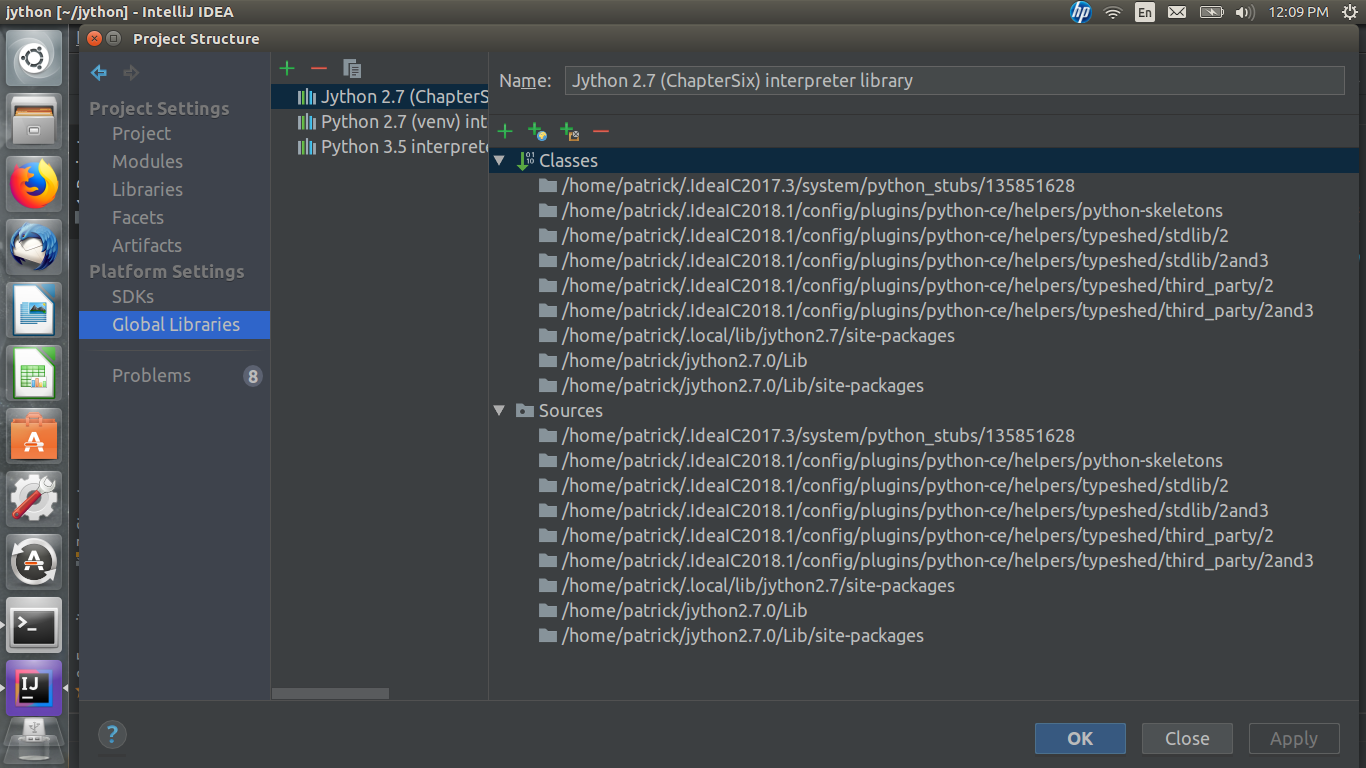1366x768 pixels.
Task: Open Problems to view the 8 issues
Action: (x=151, y=375)
